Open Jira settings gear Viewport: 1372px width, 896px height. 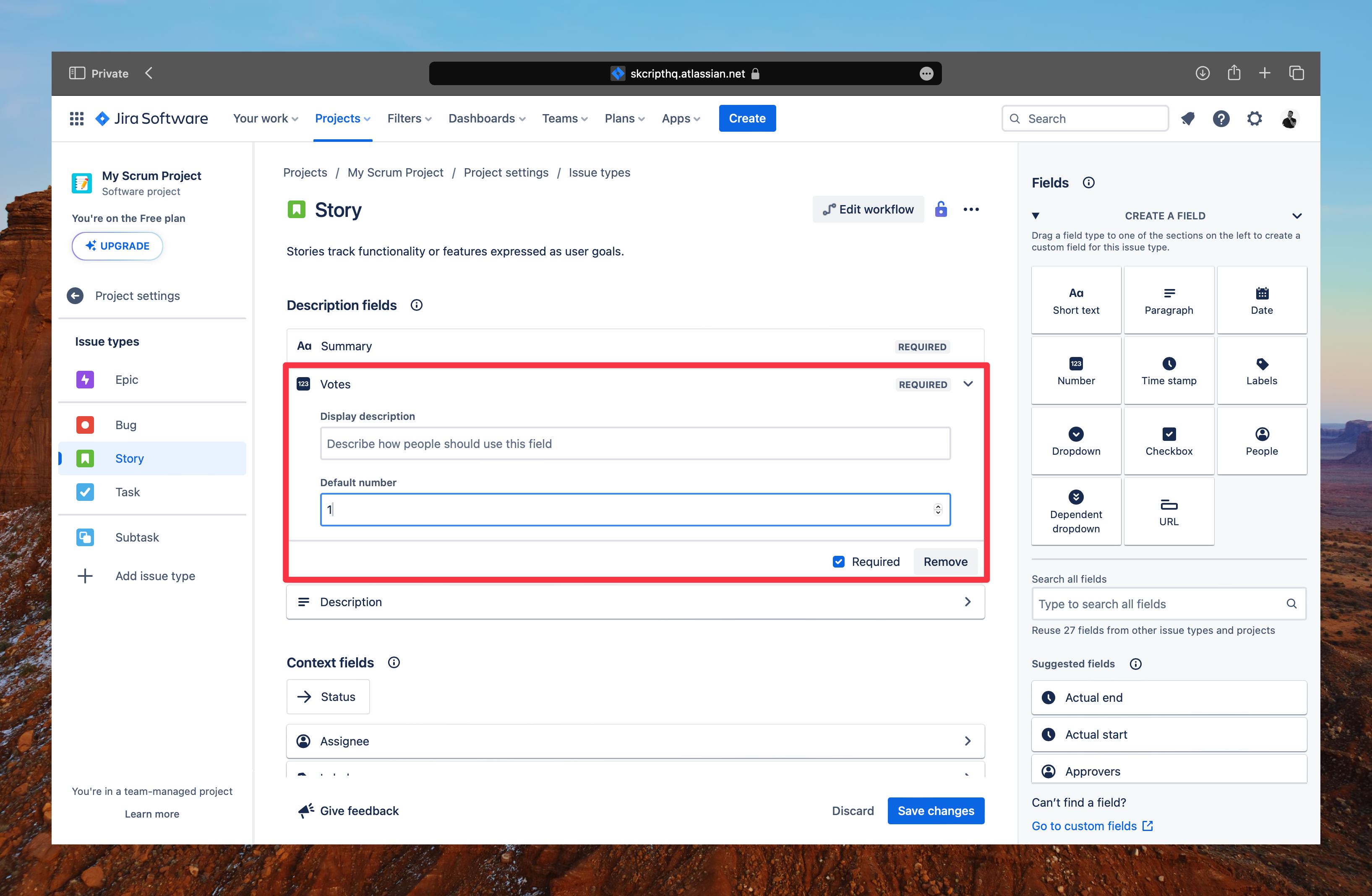click(1255, 118)
